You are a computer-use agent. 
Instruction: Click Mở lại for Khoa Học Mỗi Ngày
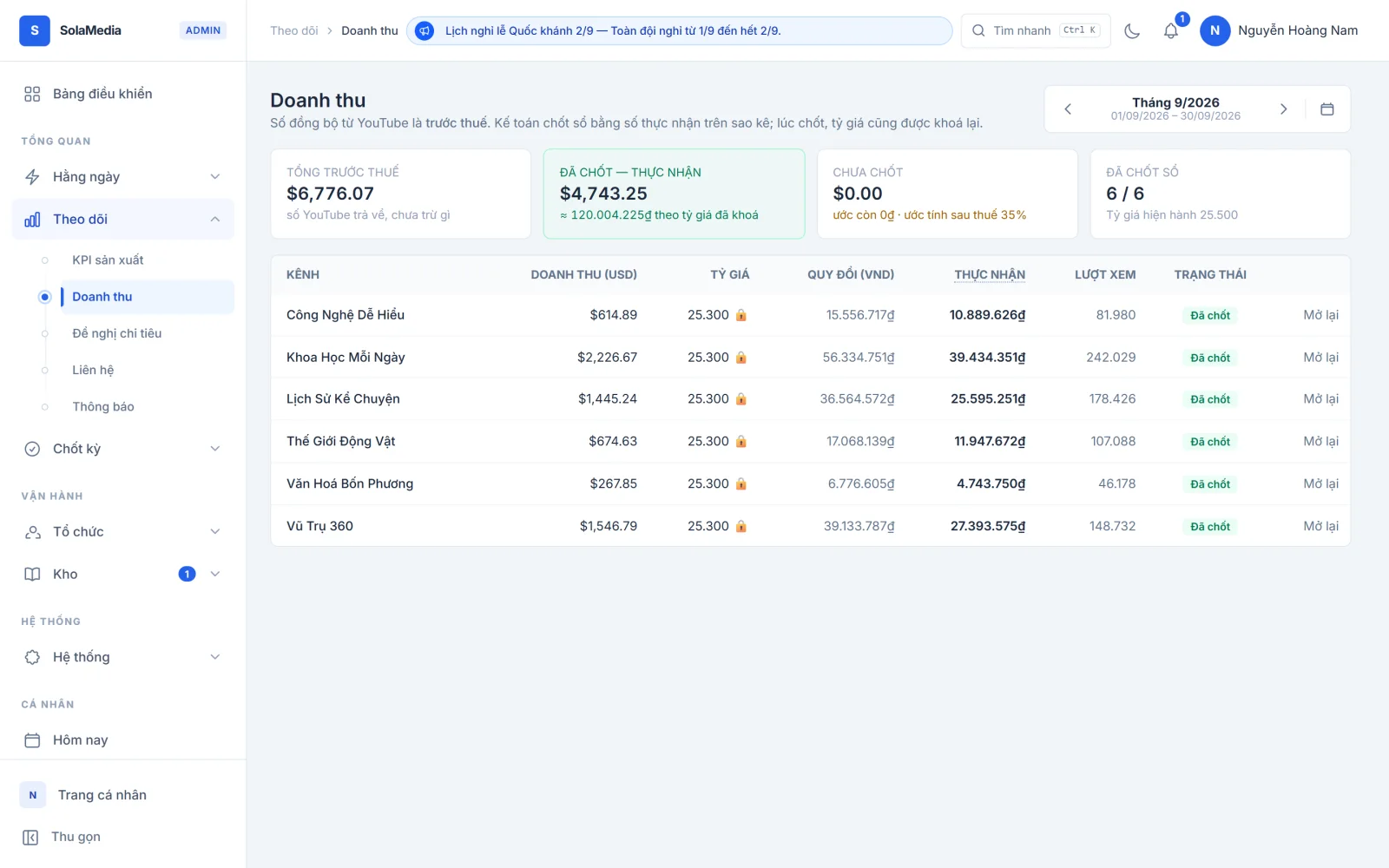[1320, 358]
